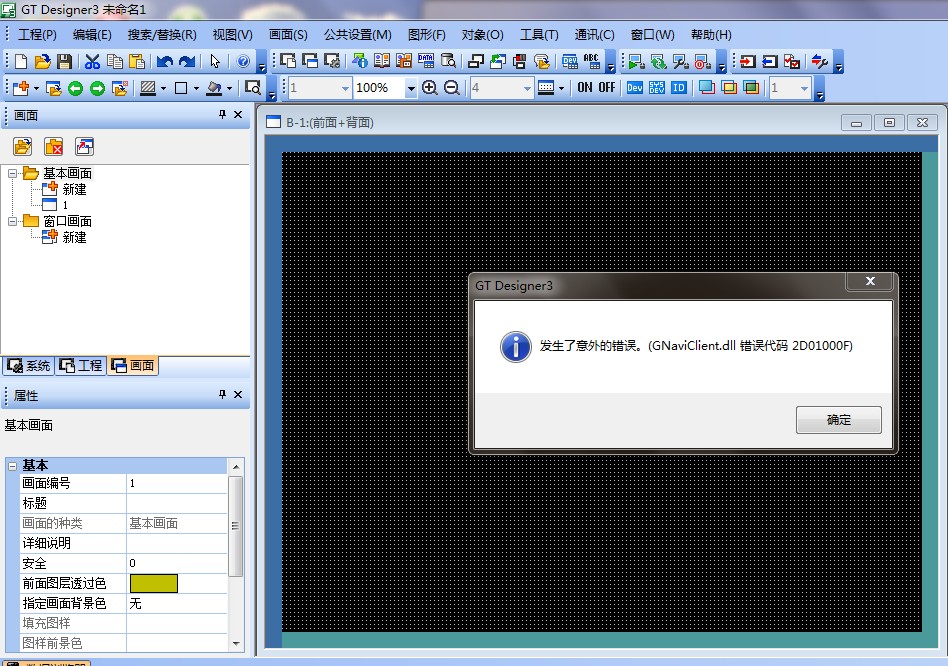The width and height of the screenshot is (948, 666).
Task: Collapse the 基本画面 tree folder
Action: coord(13,173)
